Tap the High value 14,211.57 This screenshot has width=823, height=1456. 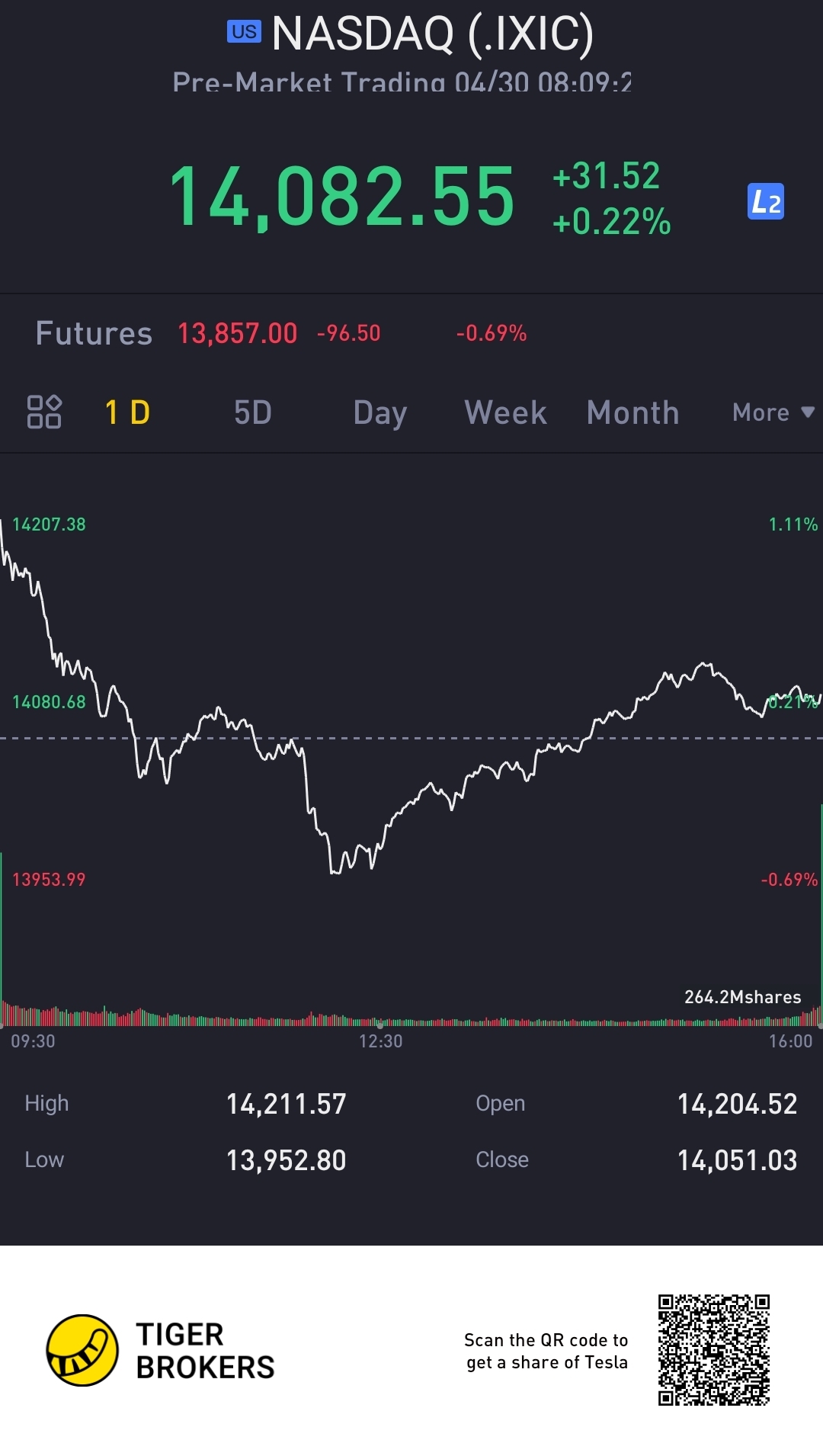(x=286, y=1104)
